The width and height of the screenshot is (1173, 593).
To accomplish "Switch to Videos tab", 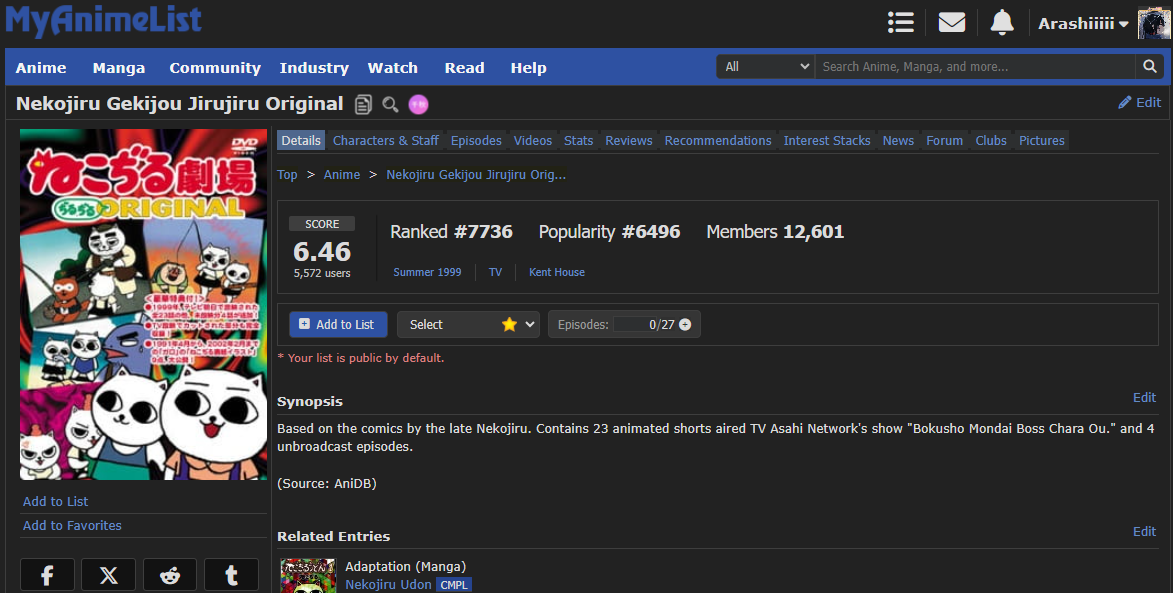I will pos(533,141).
